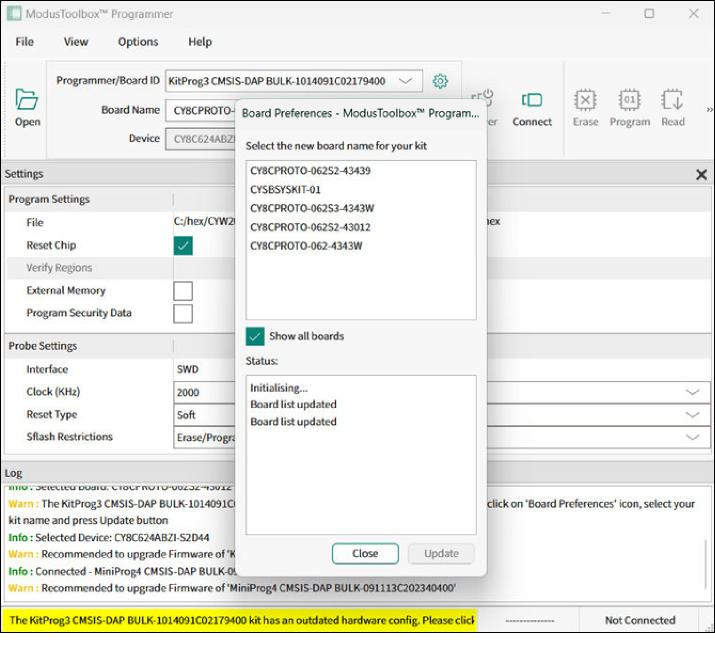
Task: Uncheck Show all boards
Action: pos(255,336)
